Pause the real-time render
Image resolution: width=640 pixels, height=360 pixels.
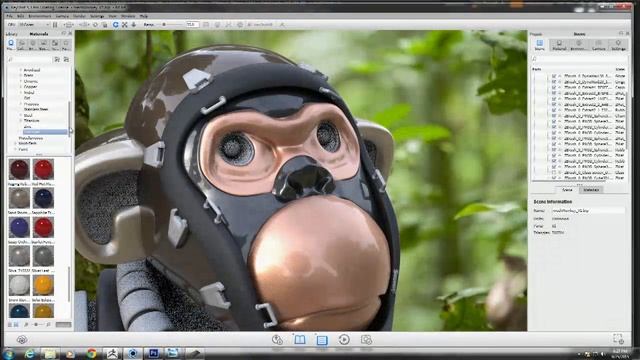(x=55, y=25)
